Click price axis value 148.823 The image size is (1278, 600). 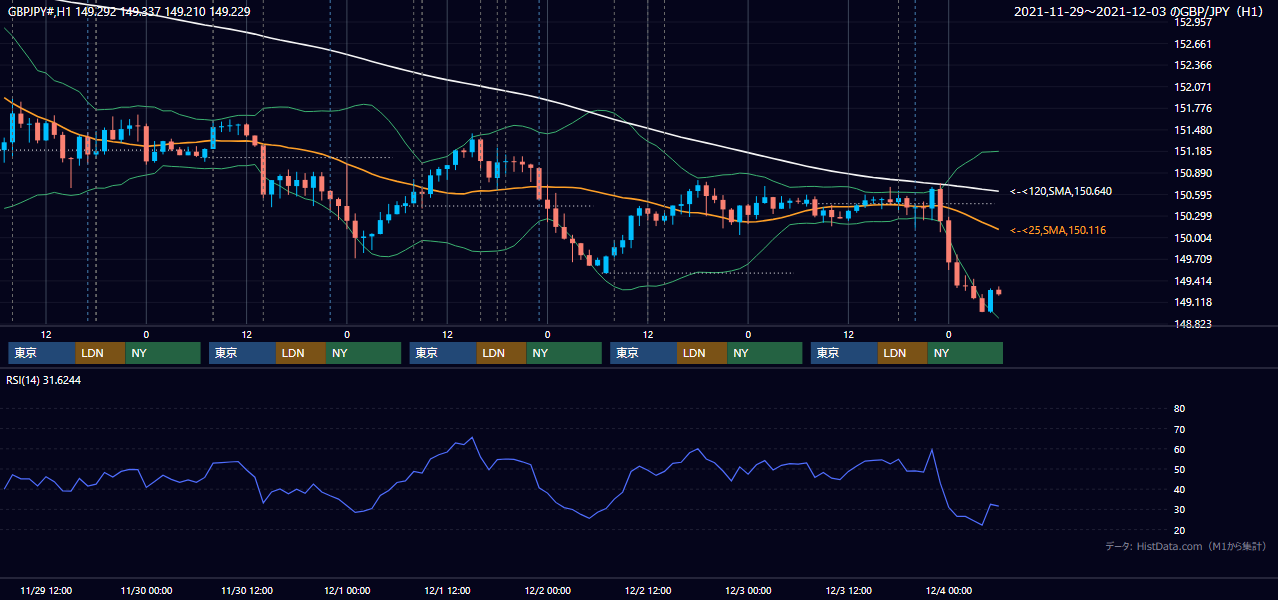[x=1193, y=324]
